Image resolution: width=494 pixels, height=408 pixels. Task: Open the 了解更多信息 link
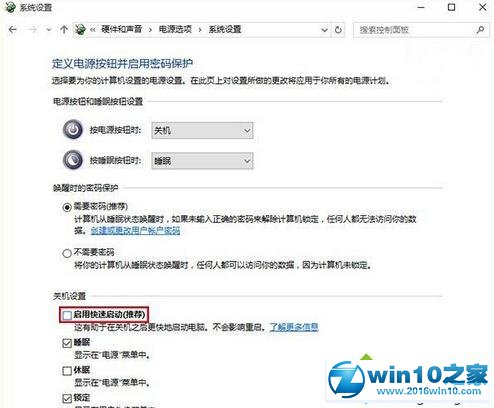pyautogui.click(x=294, y=327)
